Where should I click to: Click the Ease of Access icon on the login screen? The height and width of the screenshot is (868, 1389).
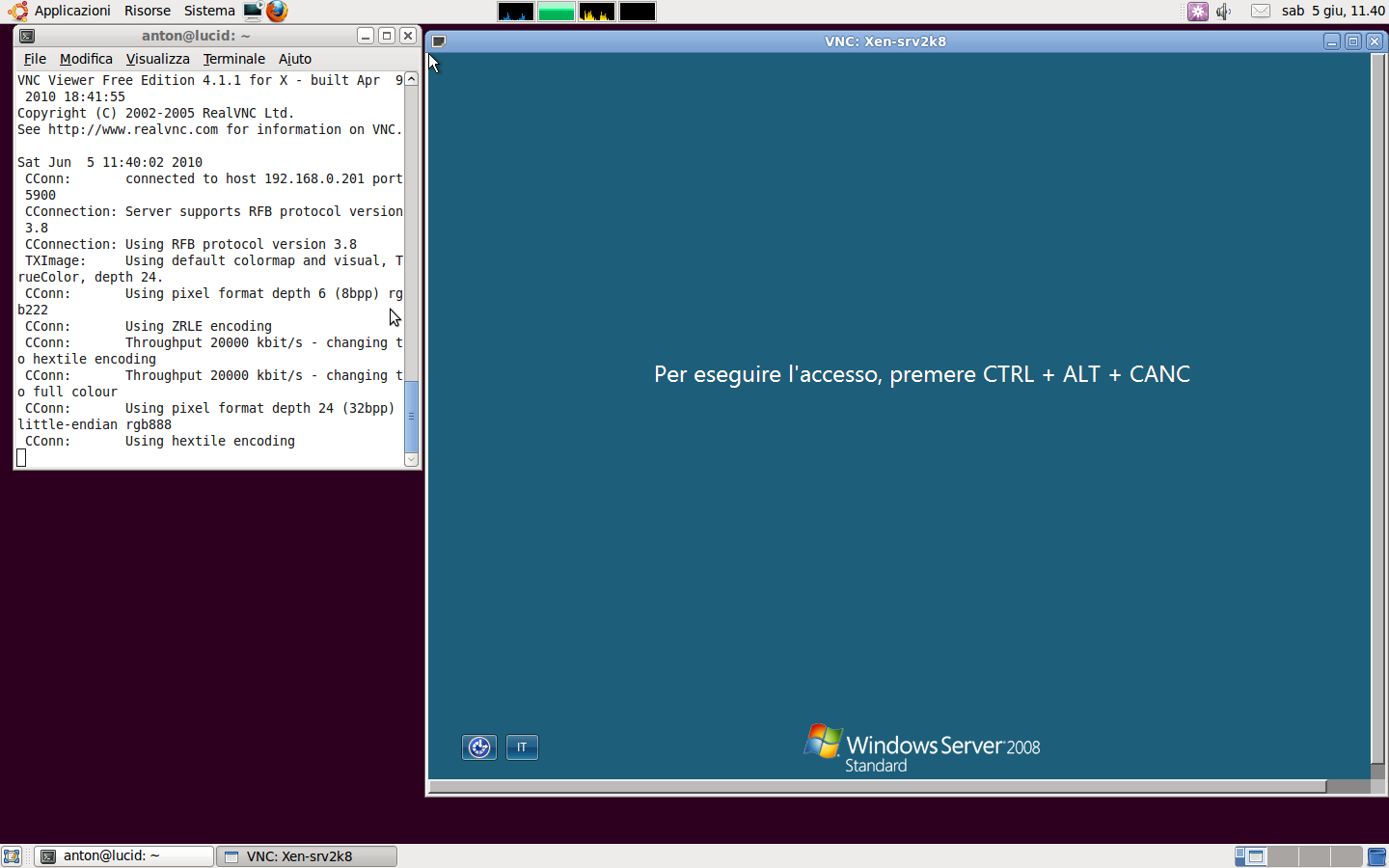478,747
